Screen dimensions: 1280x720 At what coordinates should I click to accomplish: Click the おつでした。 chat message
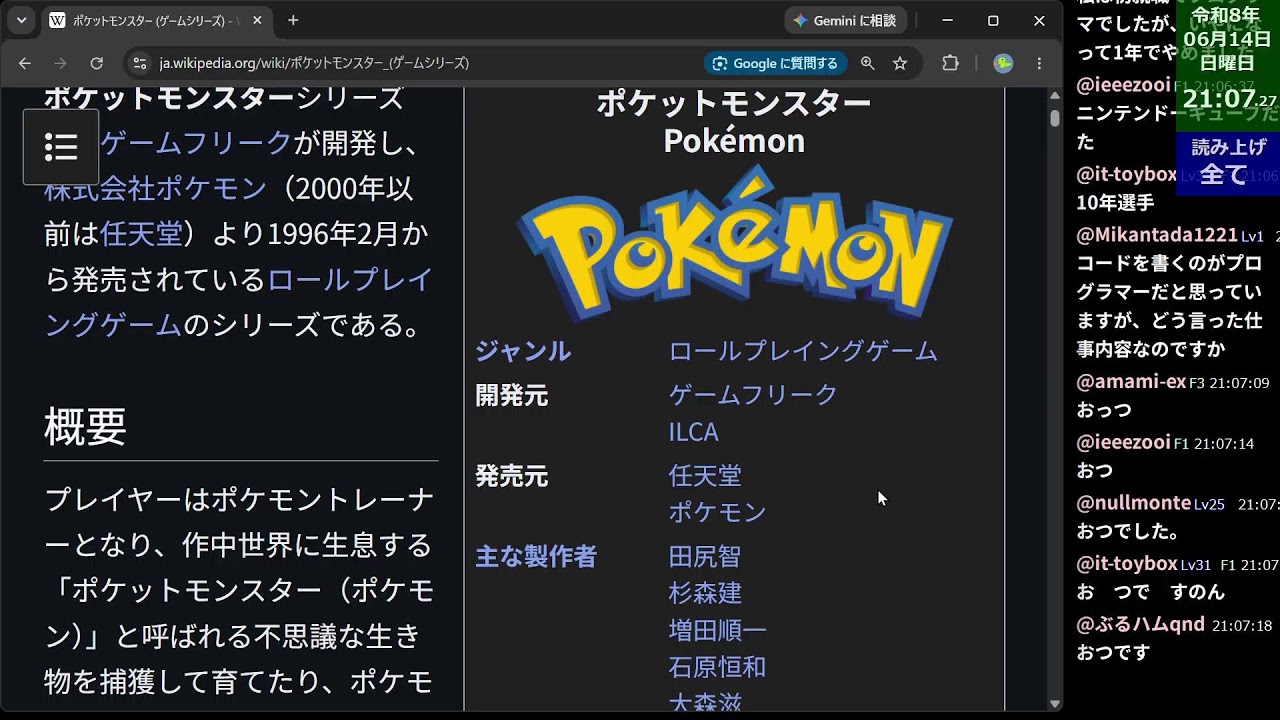pyautogui.click(x=1128, y=532)
